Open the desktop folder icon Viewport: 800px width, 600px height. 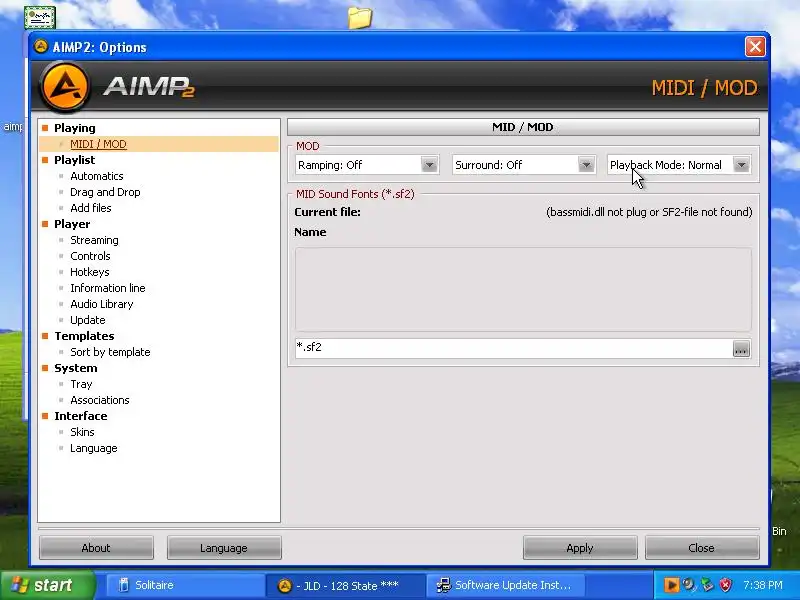coord(360,18)
